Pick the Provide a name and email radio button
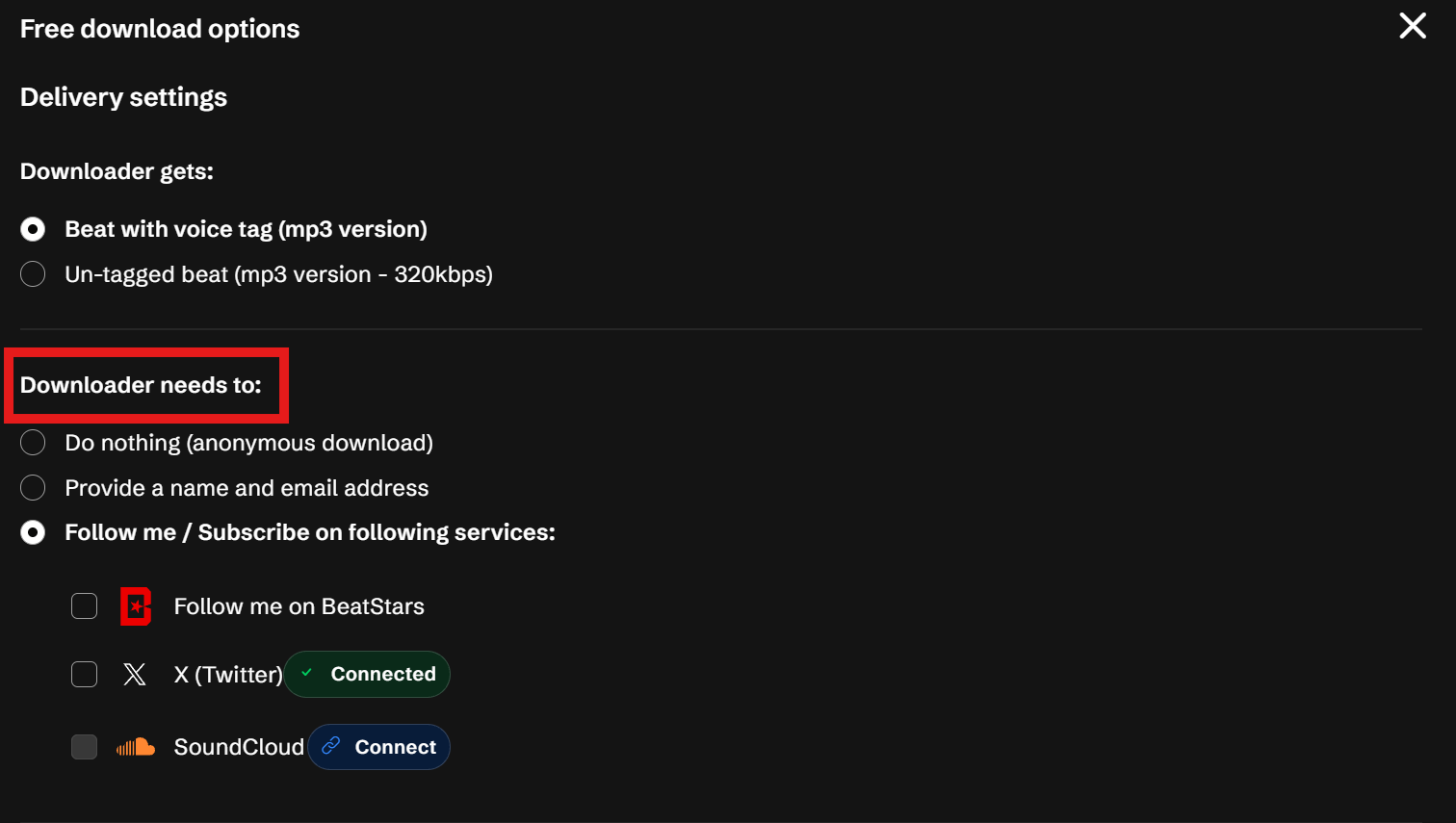Image resolution: width=1456 pixels, height=823 pixels. coord(33,488)
